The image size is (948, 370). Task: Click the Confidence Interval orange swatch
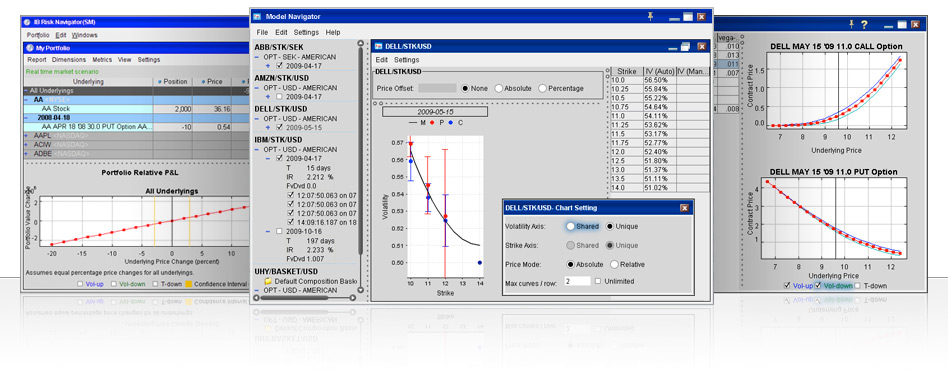[189, 283]
